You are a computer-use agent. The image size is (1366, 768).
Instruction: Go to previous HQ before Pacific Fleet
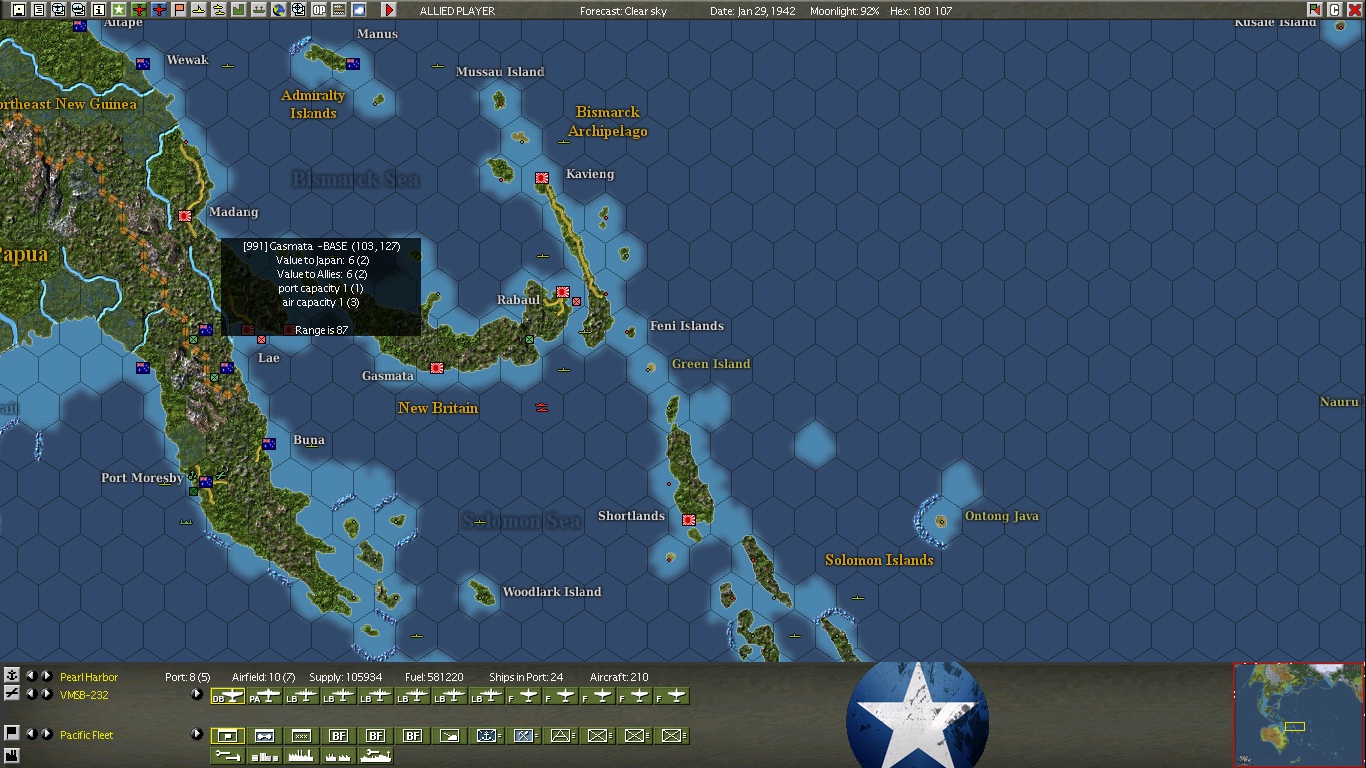(x=30, y=733)
